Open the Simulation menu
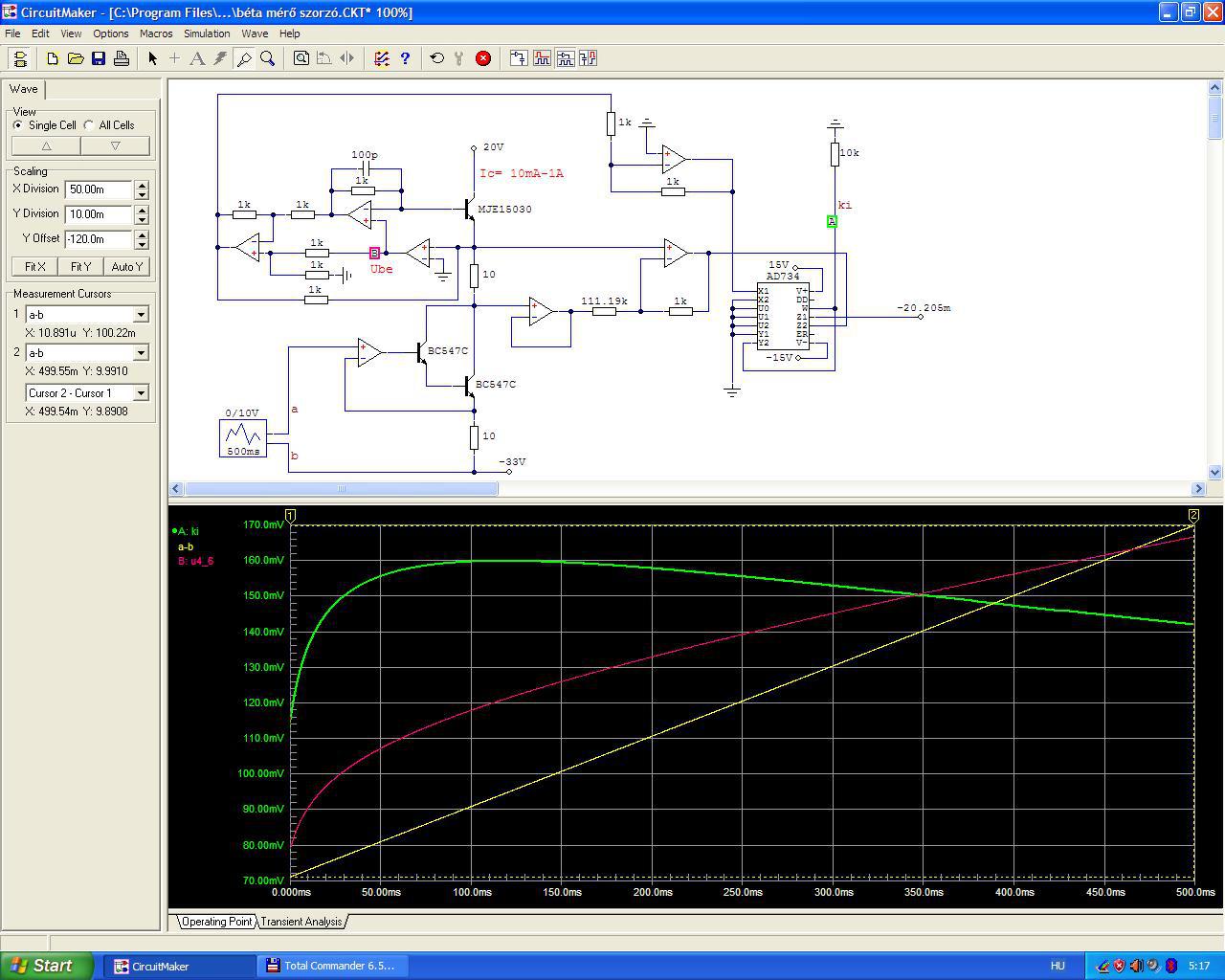This screenshot has width=1225, height=980. (x=207, y=33)
